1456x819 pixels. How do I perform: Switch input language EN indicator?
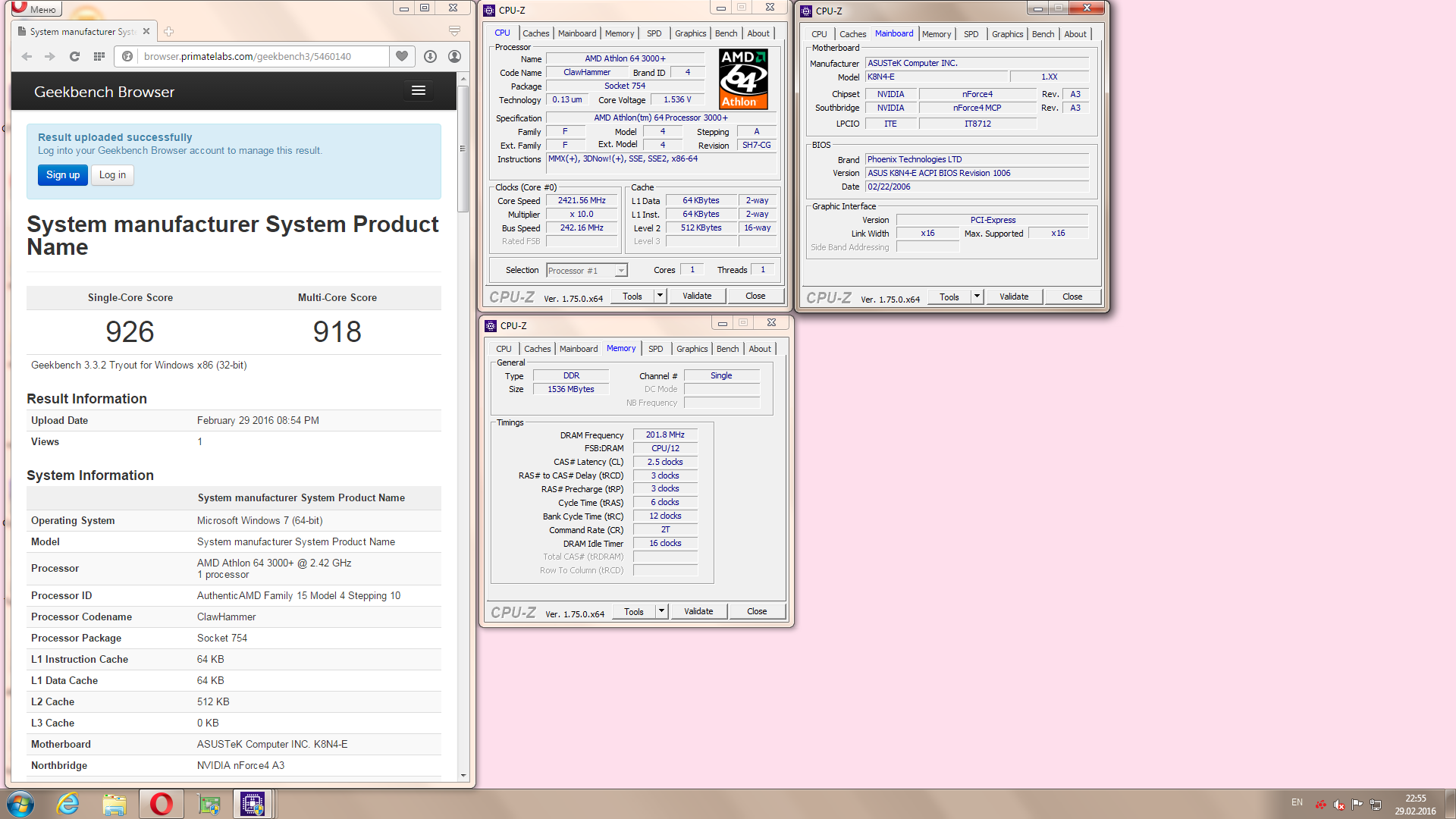[1297, 802]
